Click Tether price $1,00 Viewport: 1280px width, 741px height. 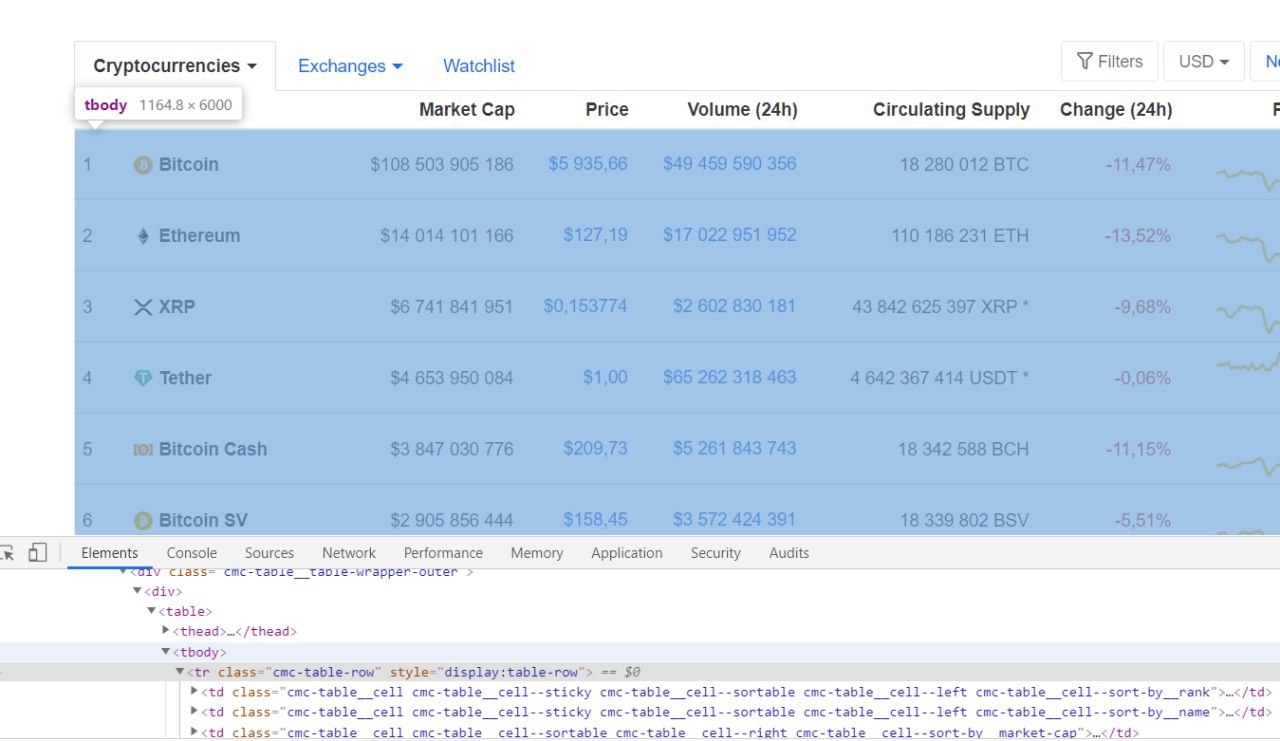(606, 377)
